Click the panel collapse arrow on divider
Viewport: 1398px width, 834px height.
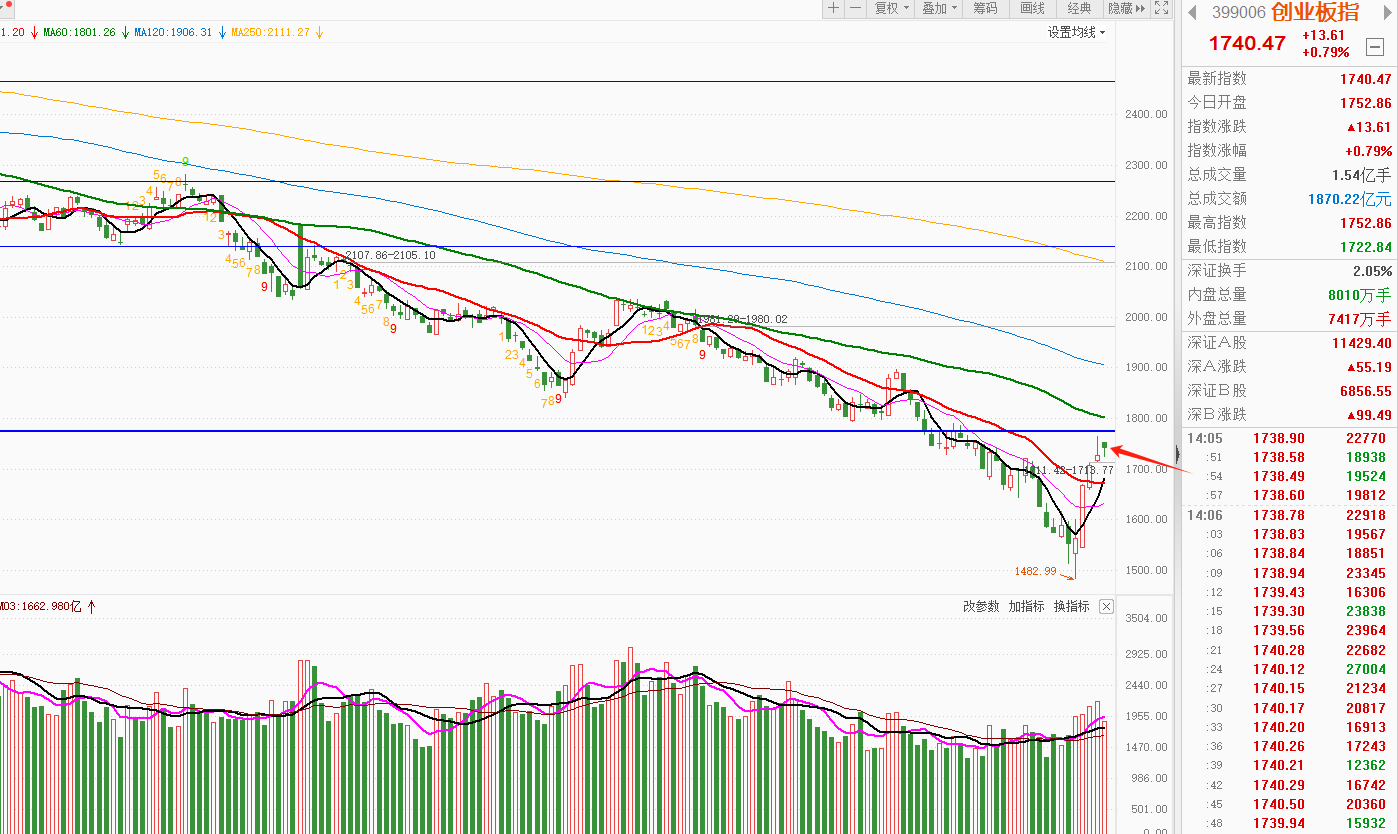1177,453
